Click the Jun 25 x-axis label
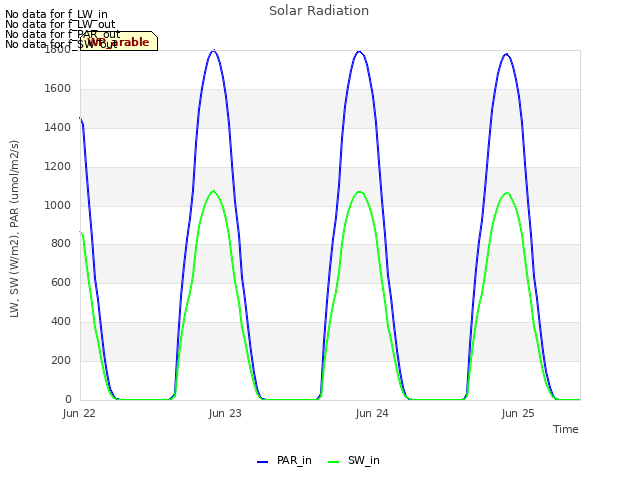The height and width of the screenshot is (480, 640). (x=518, y=413)
